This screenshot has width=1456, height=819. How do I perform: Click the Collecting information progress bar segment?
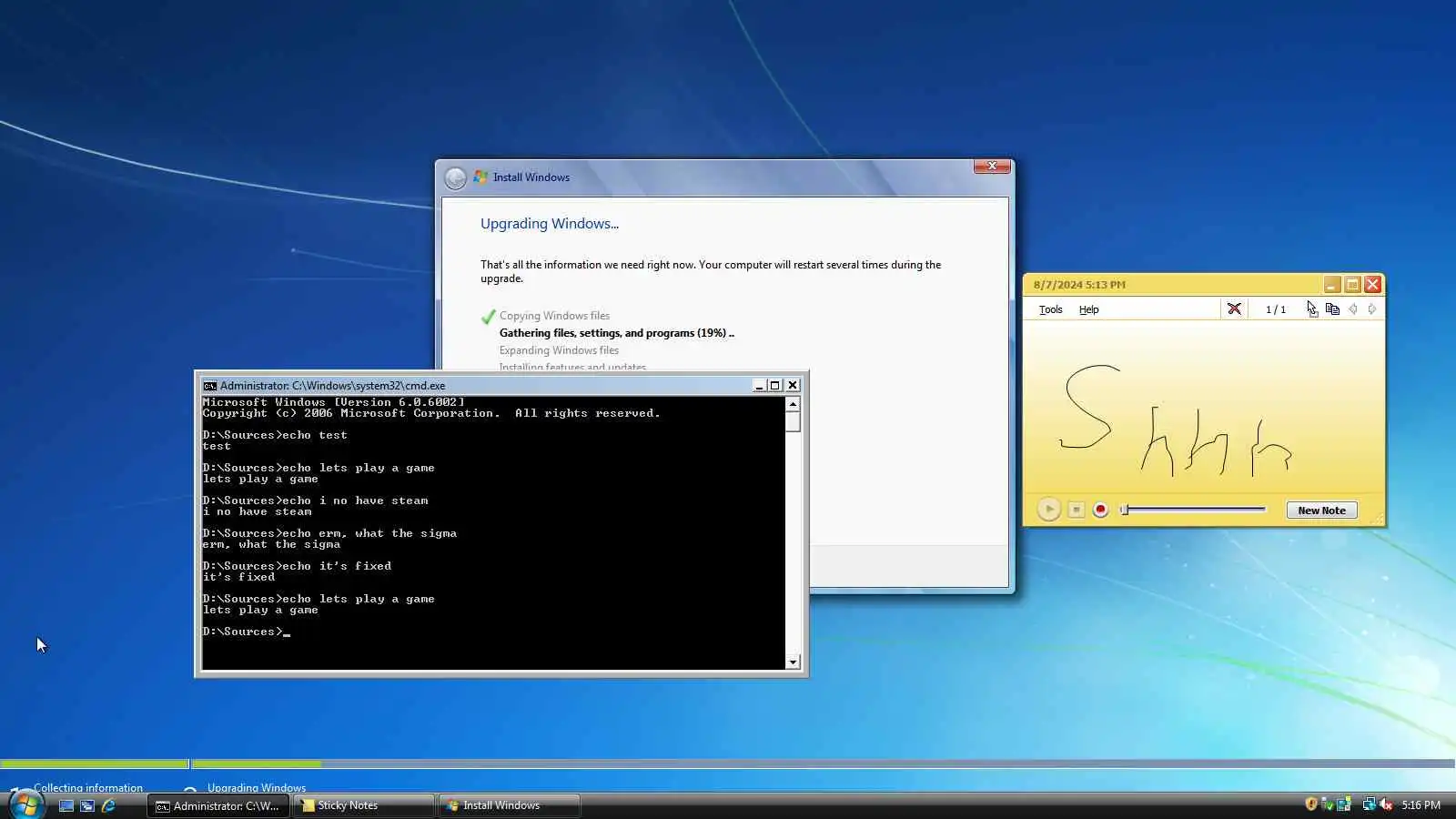pyautogui.click(x=95, y=763)
